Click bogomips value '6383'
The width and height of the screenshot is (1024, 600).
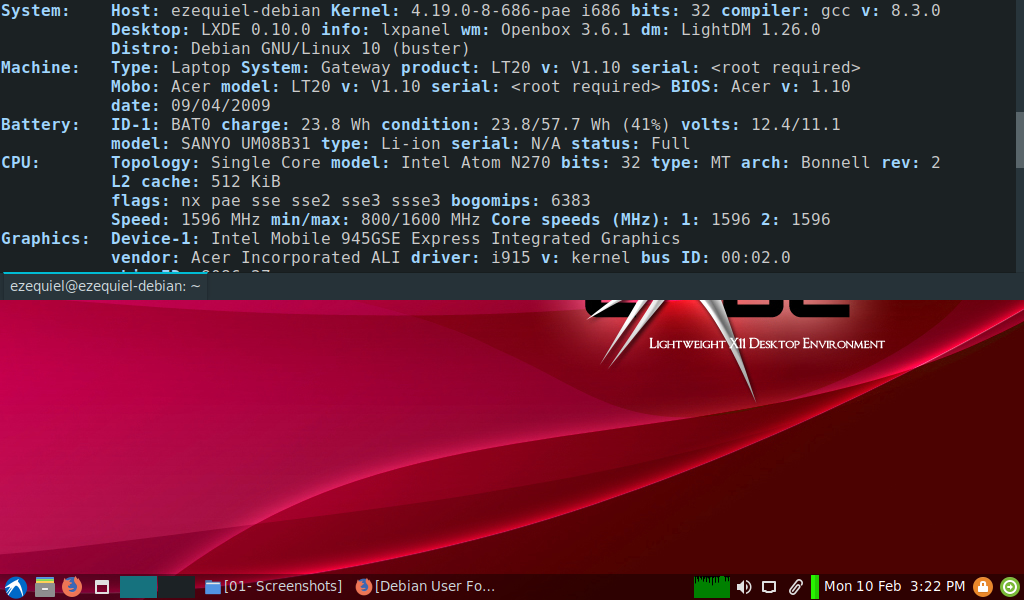[571, 200]
